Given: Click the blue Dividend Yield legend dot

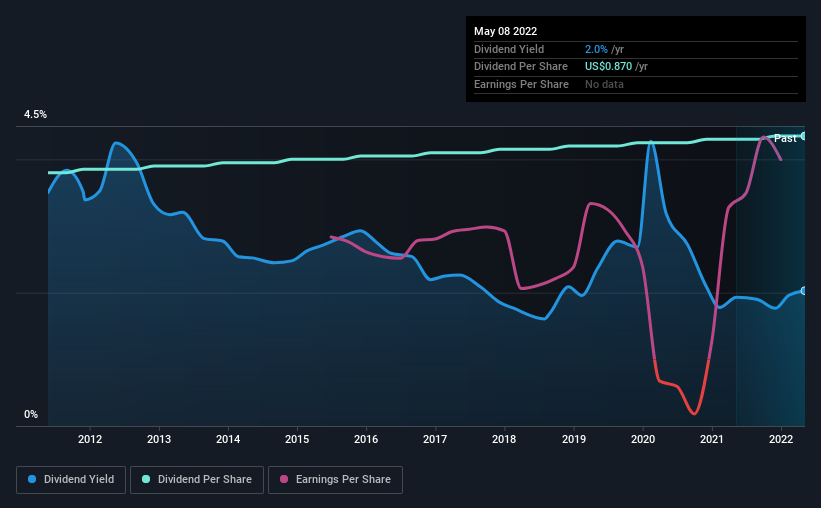Looking at the screenshot, I should click(x=32, y=479).
